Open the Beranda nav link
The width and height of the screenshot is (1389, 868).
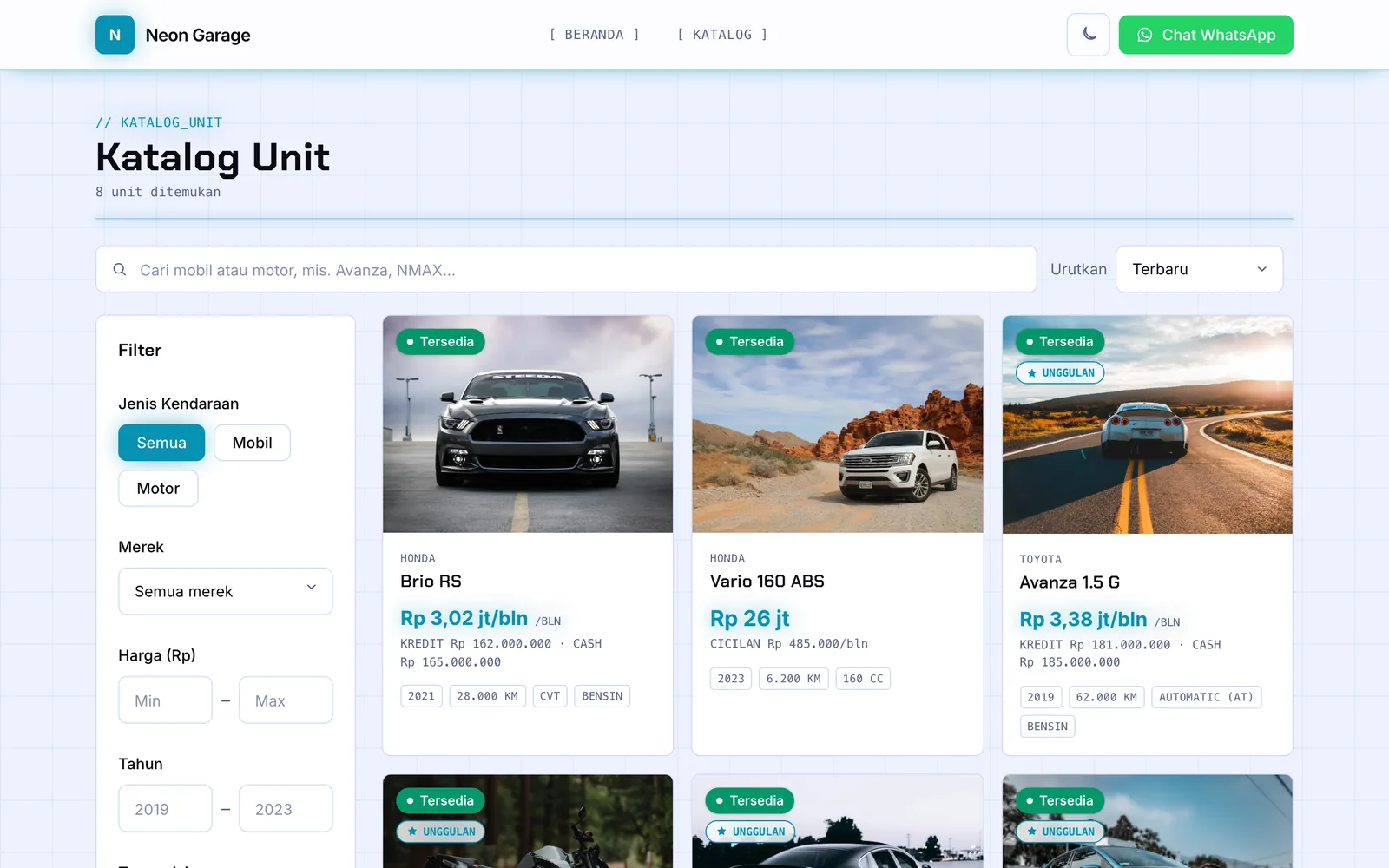(x=594, y=35)
